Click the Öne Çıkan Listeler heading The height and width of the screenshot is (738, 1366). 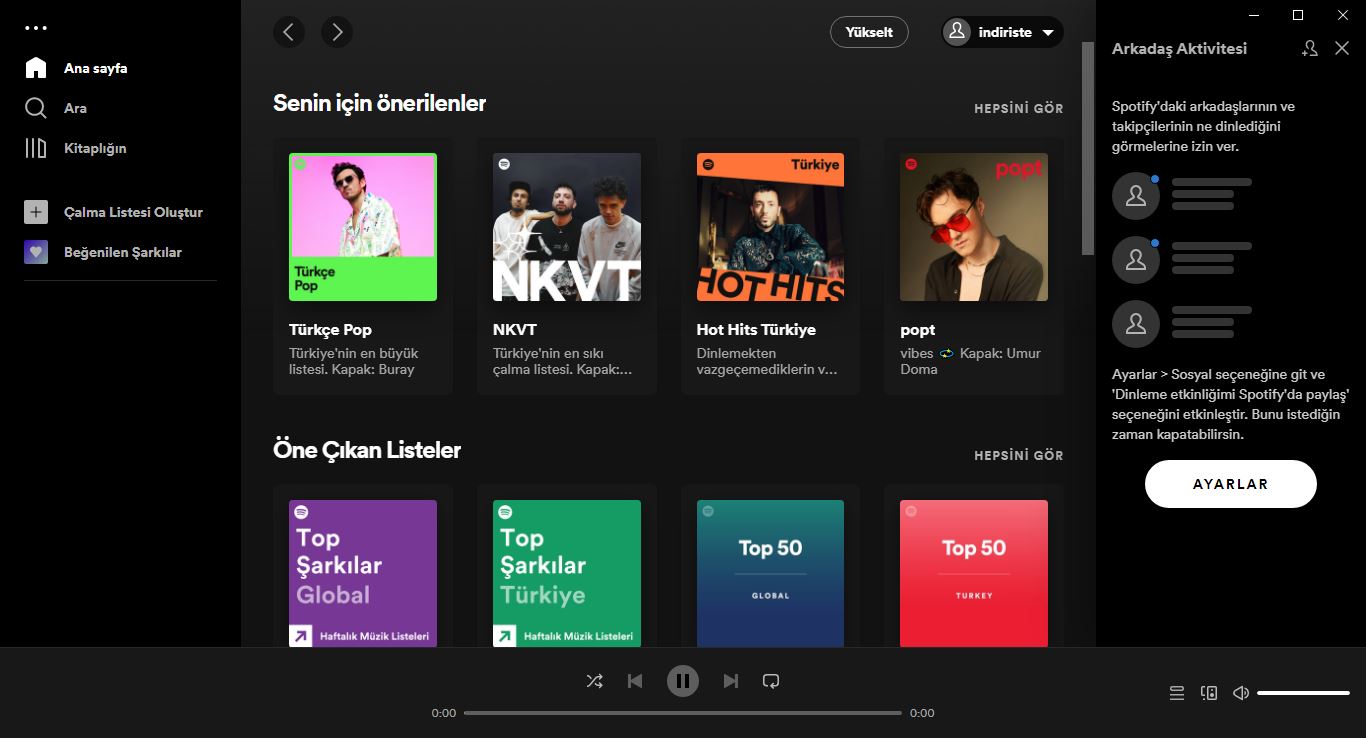click(x=367, y=450)
